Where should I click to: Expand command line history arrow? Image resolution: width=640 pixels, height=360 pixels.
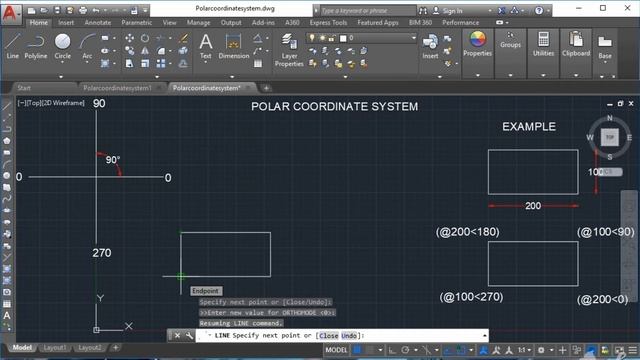point(484,336)
